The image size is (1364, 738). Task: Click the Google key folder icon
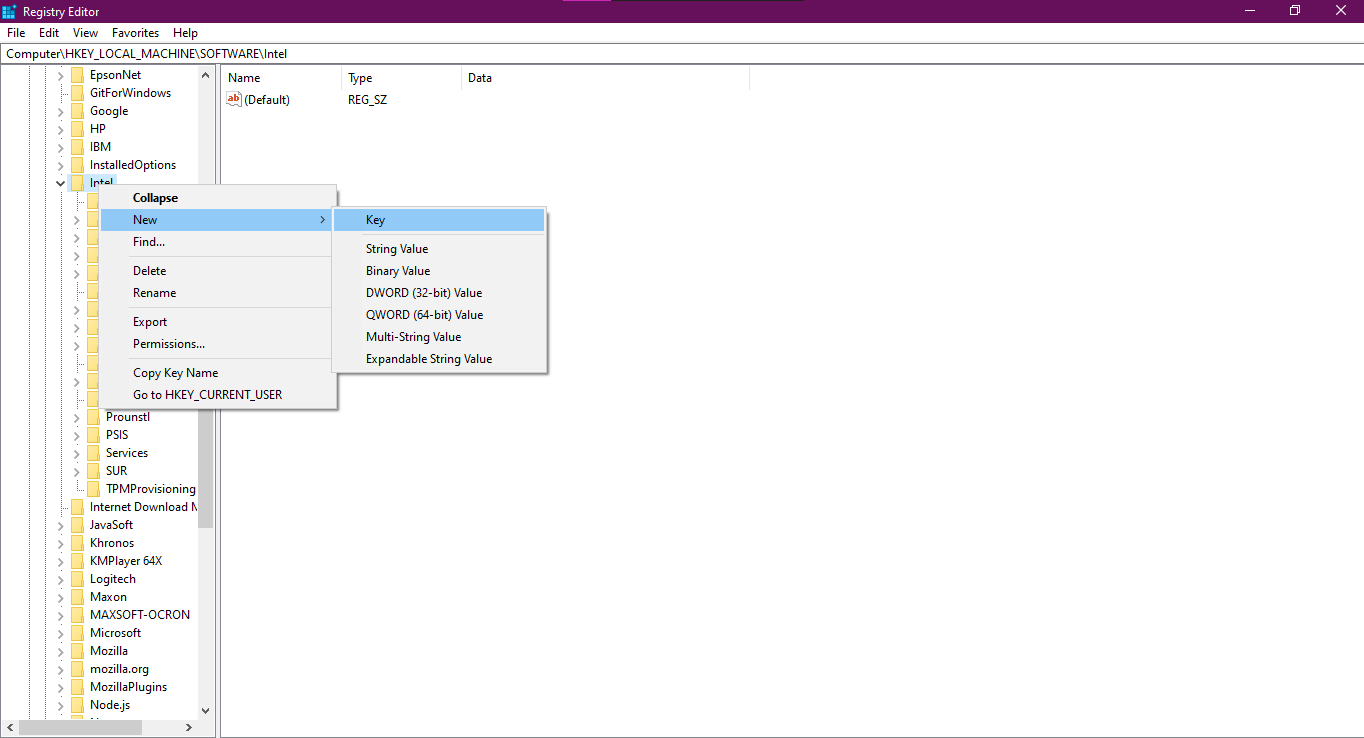coord(79,111)
